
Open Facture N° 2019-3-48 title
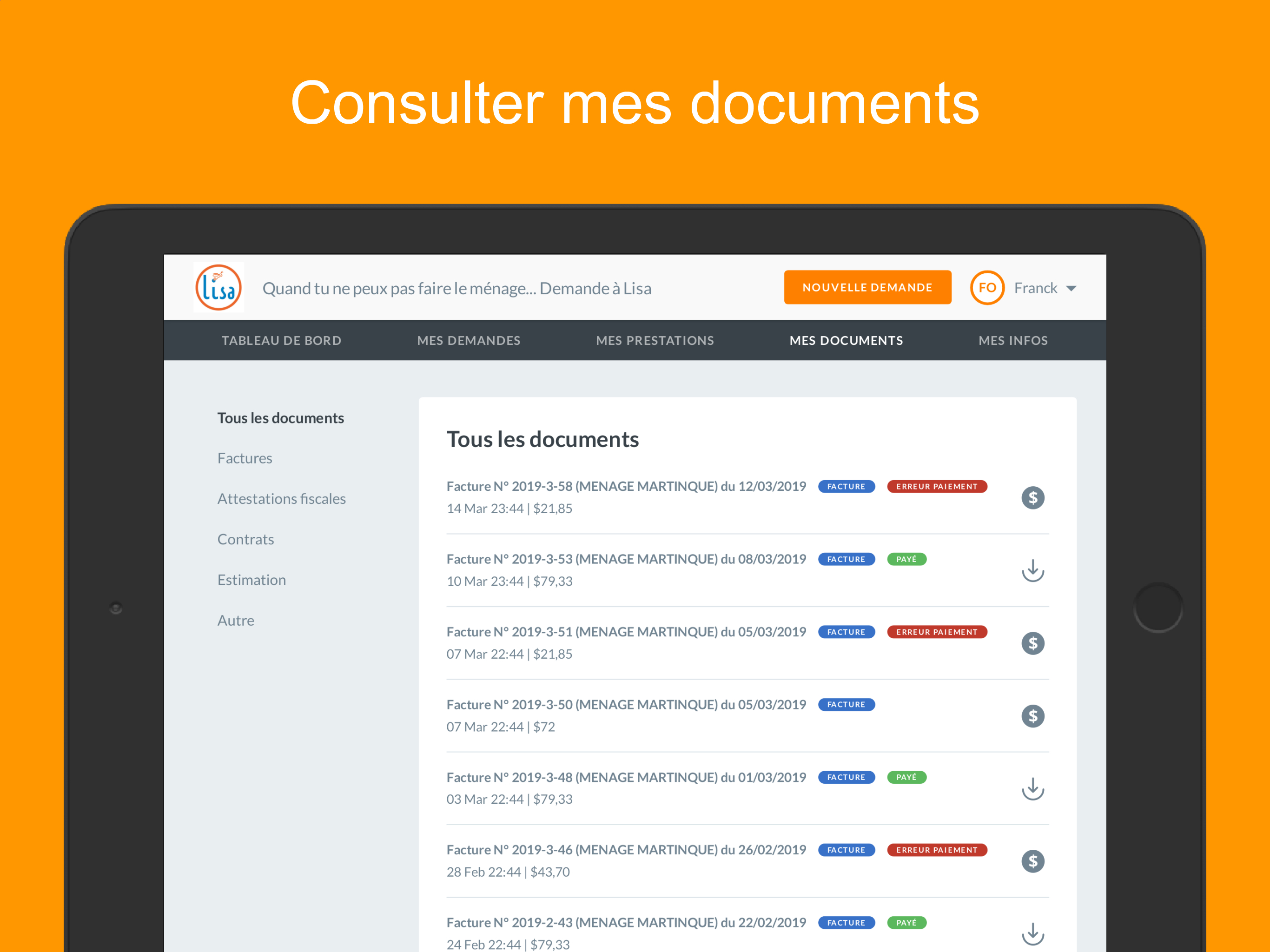[626, 777]
